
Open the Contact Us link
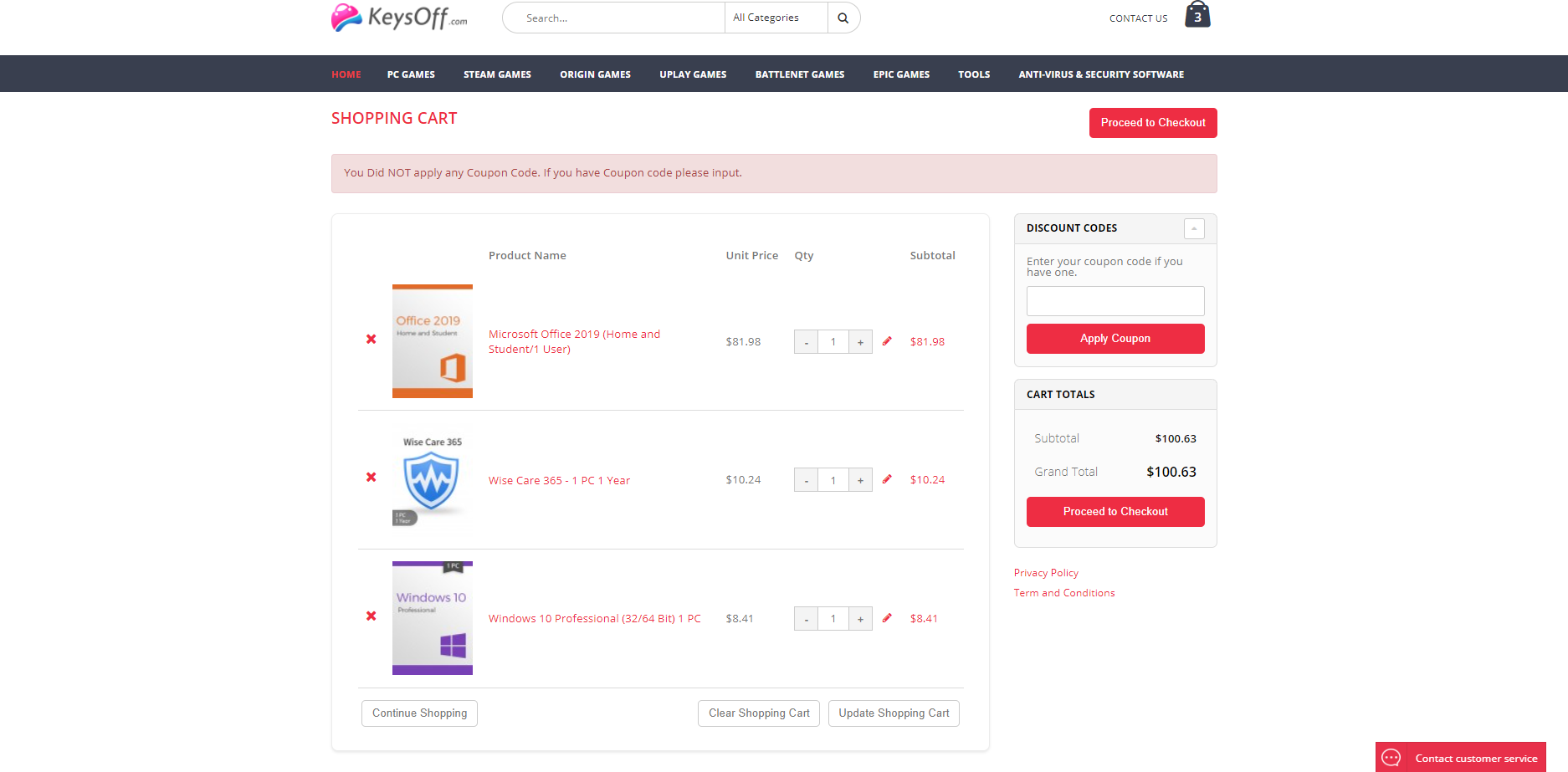point(1138,18)
